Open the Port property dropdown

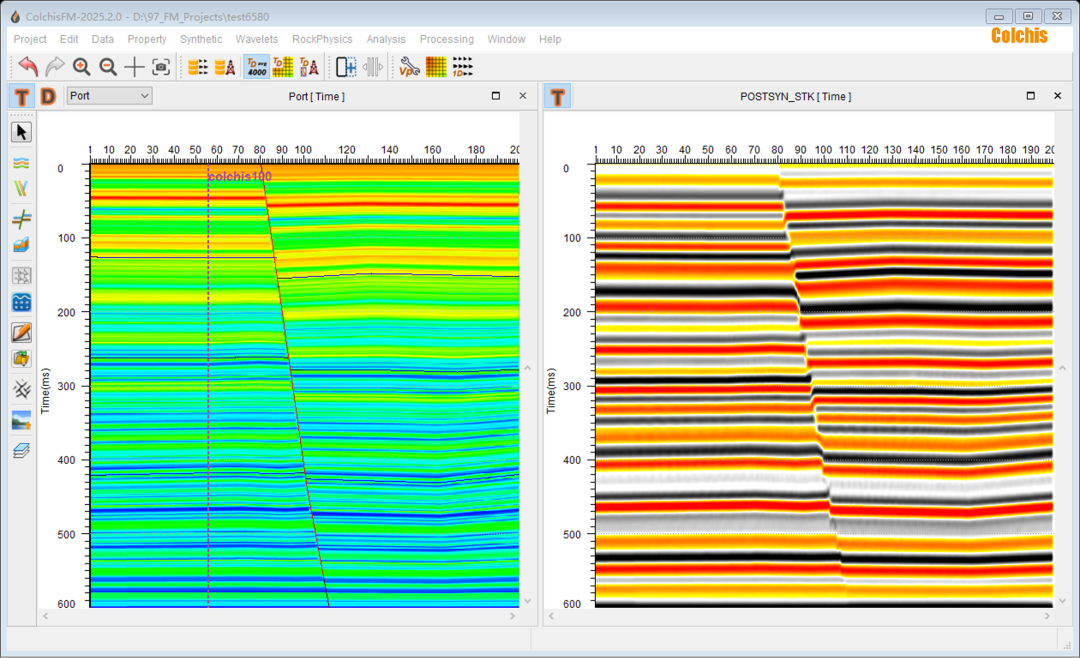(109, 96)
